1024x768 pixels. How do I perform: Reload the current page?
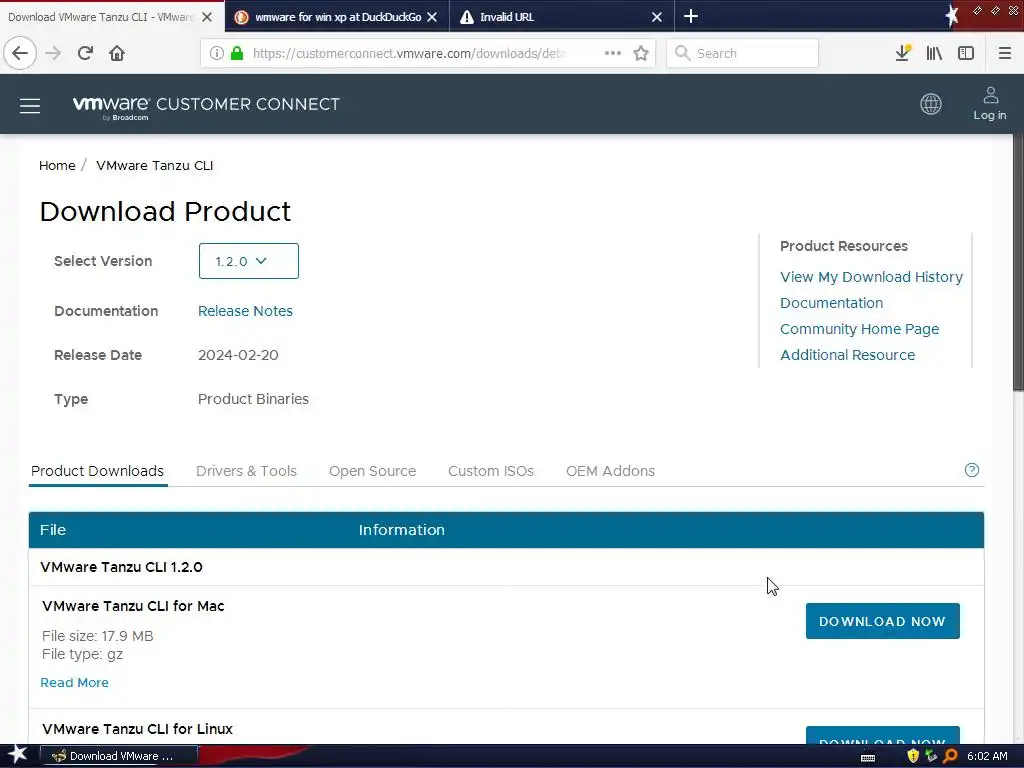coord(85,53)
